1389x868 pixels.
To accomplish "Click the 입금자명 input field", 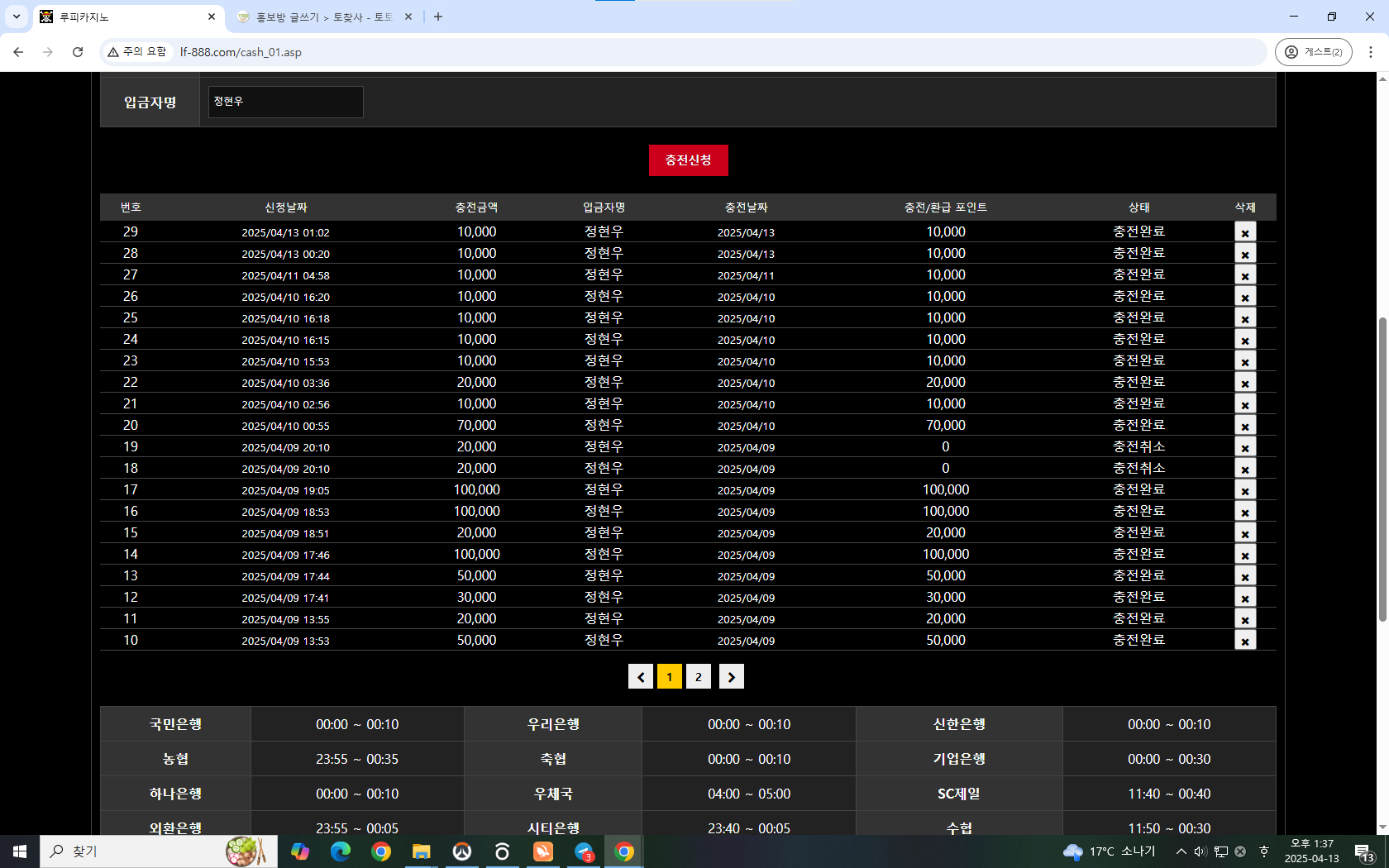I will (285, 102).
